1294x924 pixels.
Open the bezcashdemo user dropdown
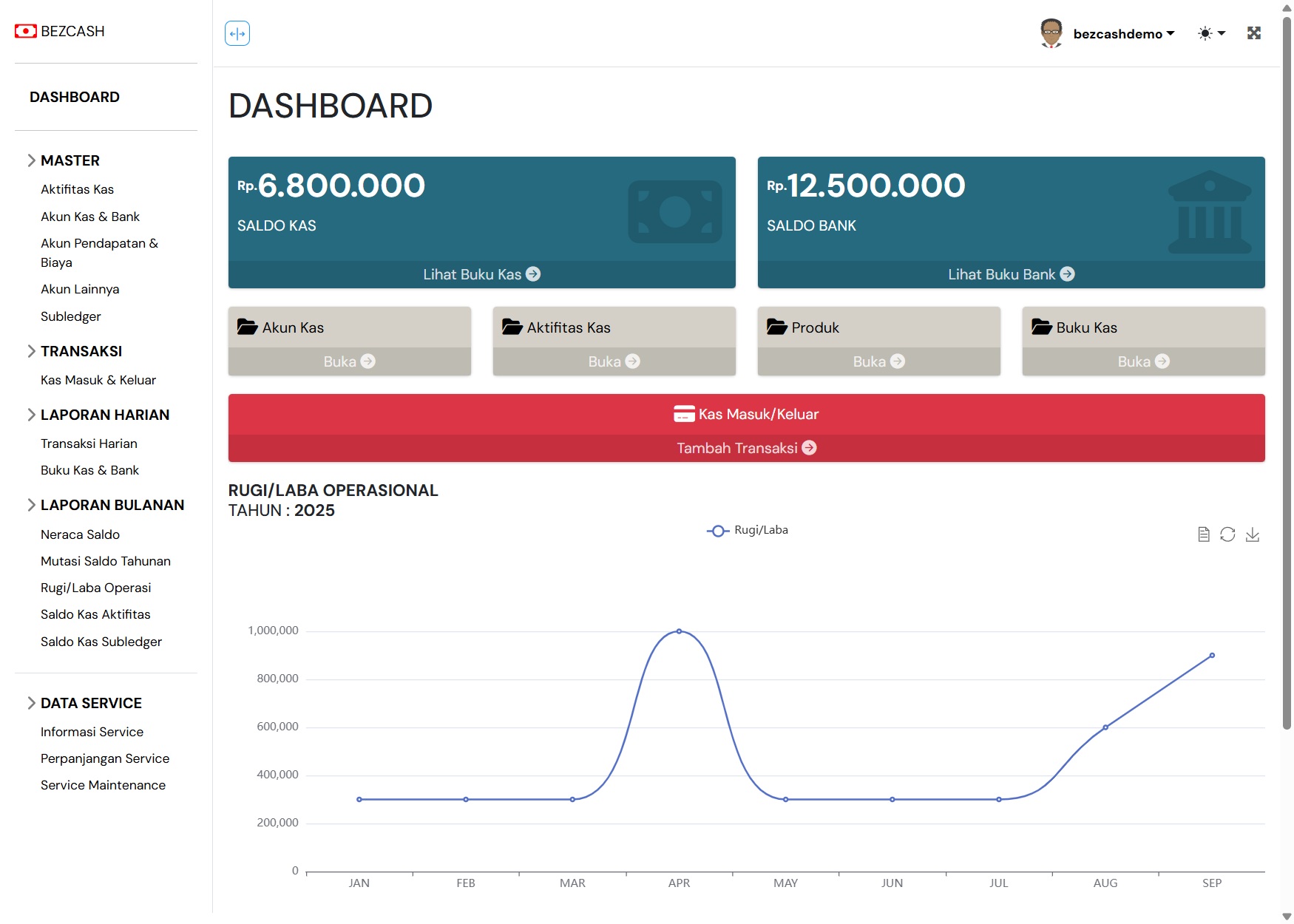1123,34
